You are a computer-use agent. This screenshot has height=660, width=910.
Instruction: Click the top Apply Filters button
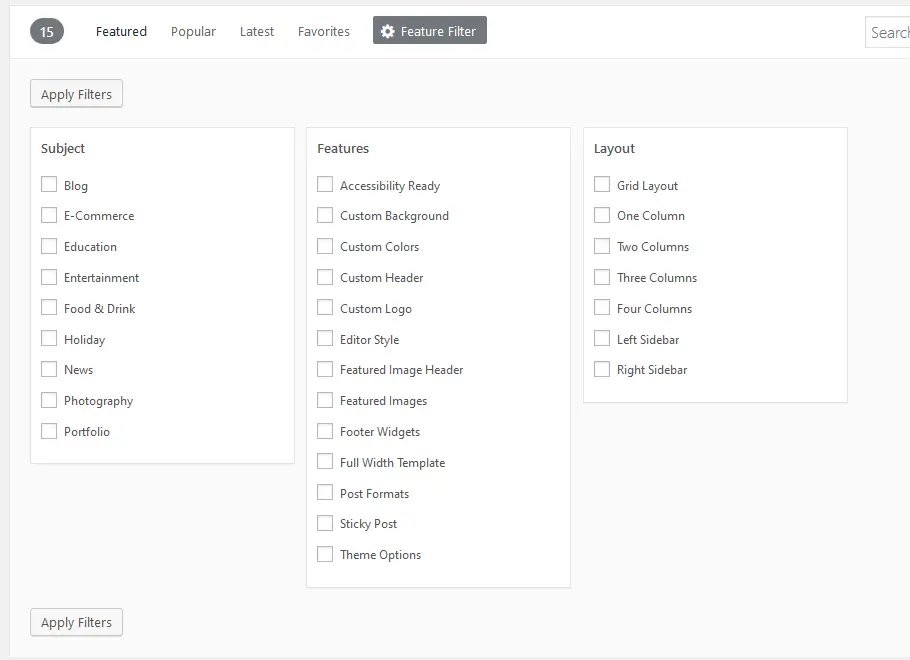(76, 94)
